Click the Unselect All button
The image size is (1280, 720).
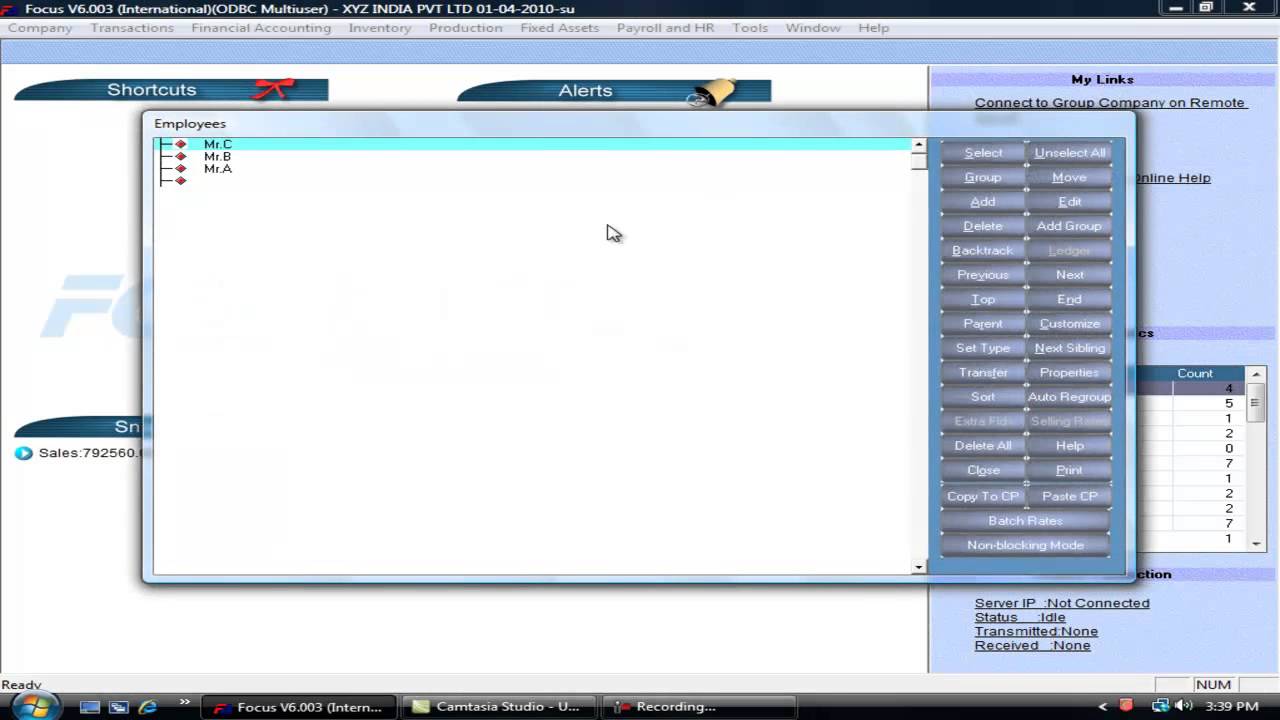[1069, 153]
